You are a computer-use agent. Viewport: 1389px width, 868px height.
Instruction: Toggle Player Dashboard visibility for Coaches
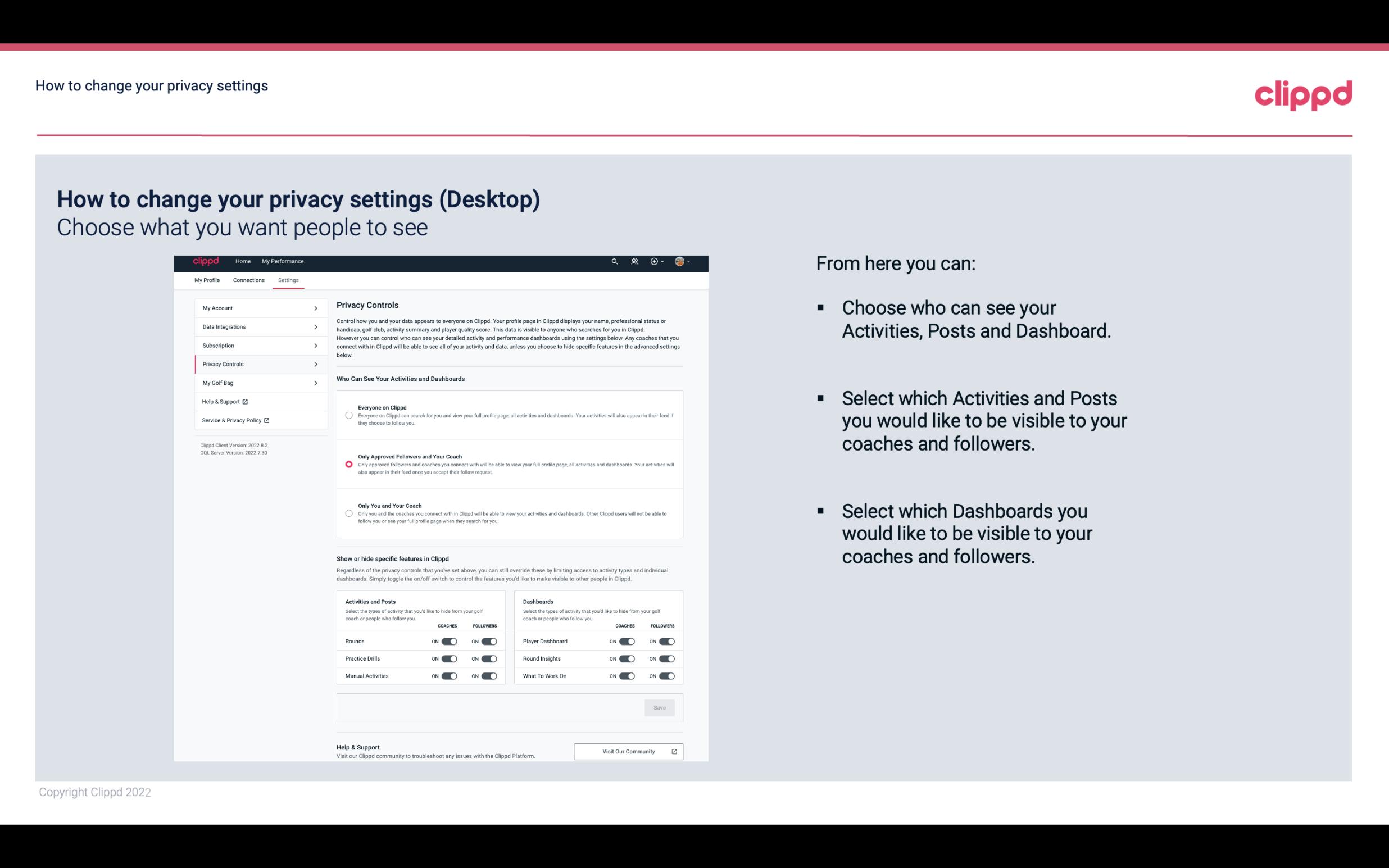point(627,641)
